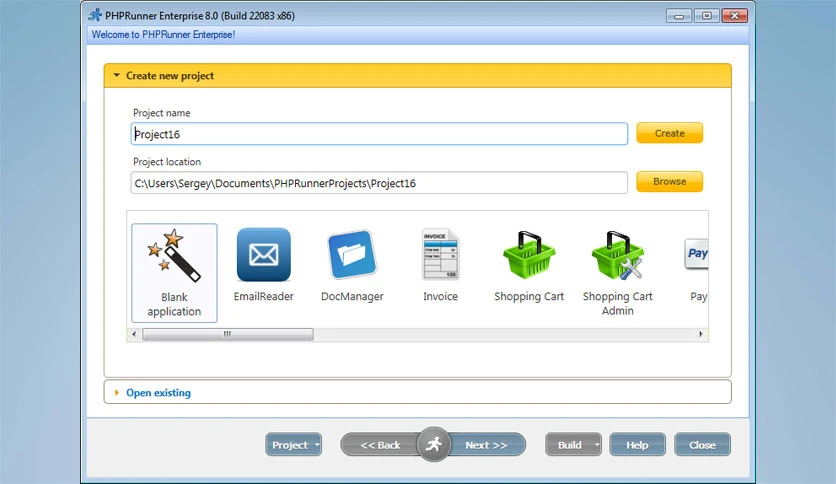Image resolution: width=836 pixels, height=484 pixels.
Task: Click the Close button at bottom
Action: coord(702,445)
